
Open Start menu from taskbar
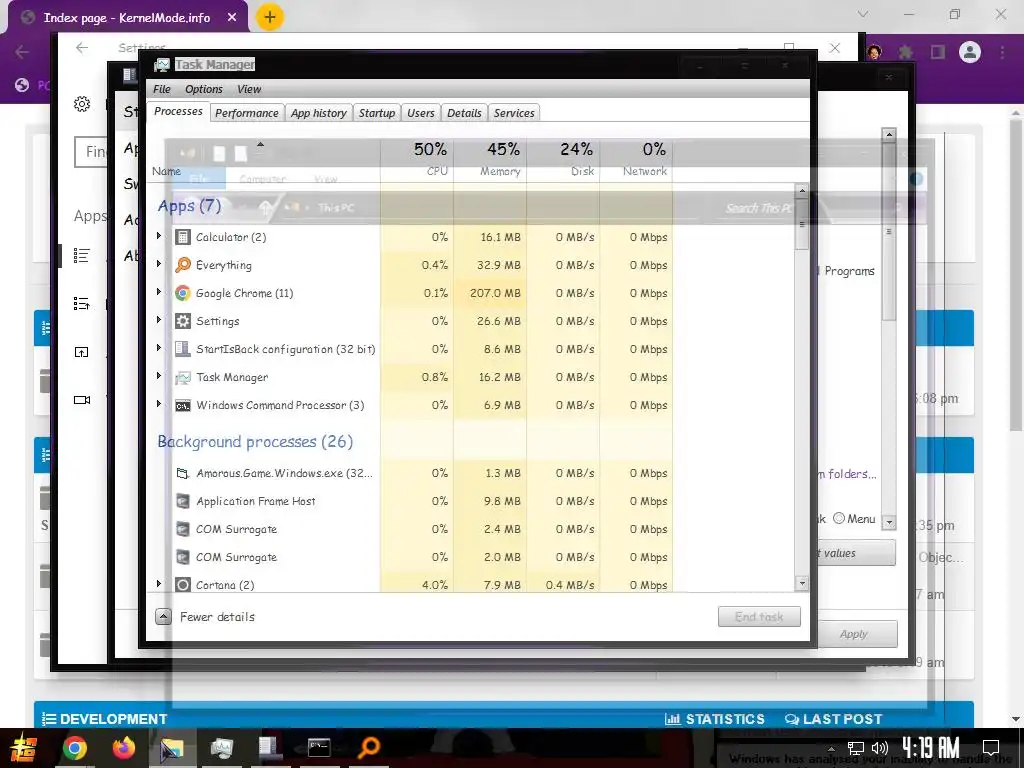[x=24, y=748]
